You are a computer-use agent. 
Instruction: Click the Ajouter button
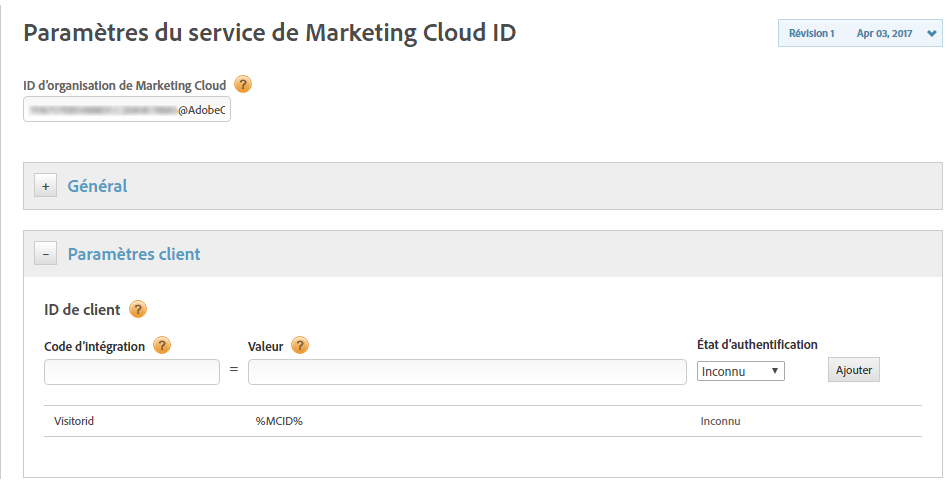(x=854, y=370)
